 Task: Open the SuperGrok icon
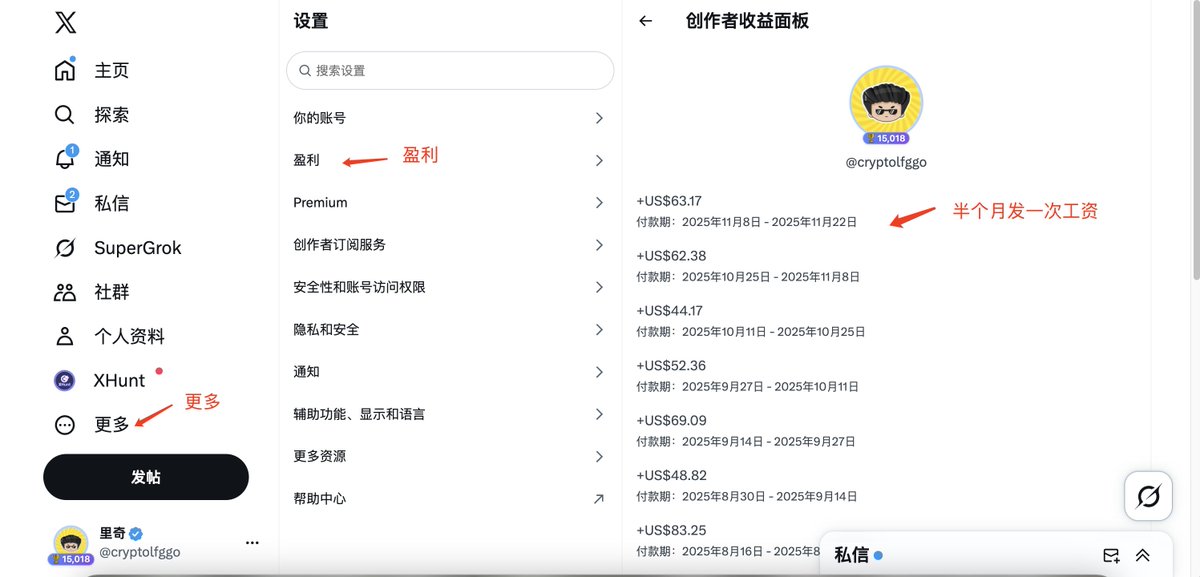coord(65,248)
